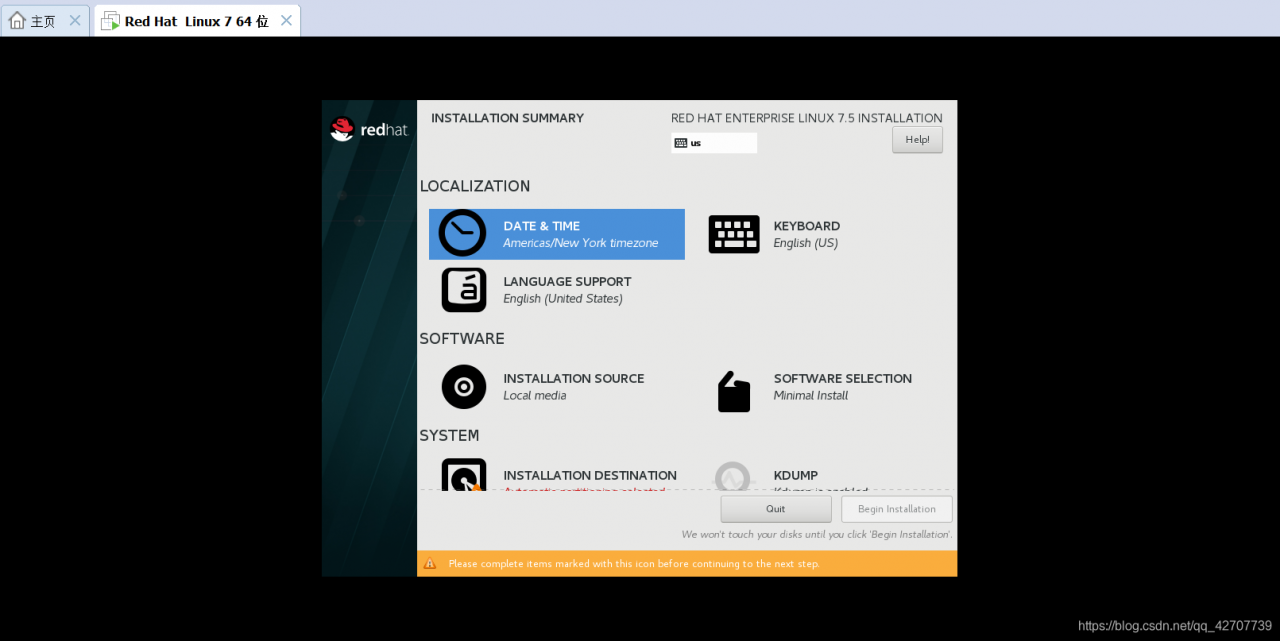Click the Help! button
The image size is (1280, 641).
(x=917, y=140)
